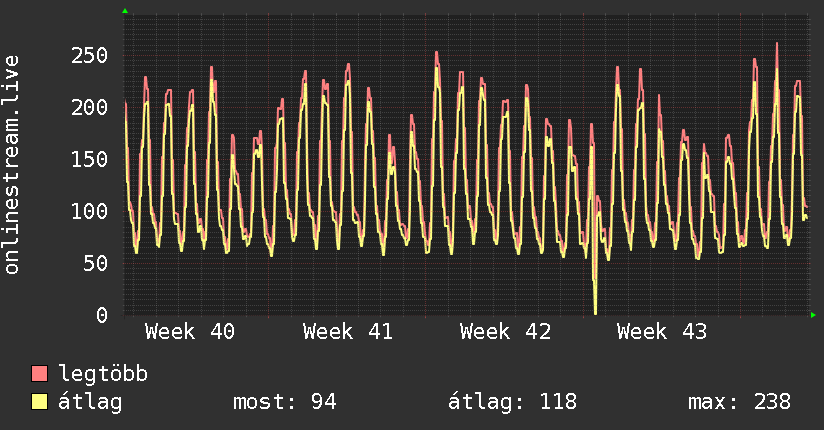Click the 0 y-axis tick label
This screenshot has width=824, height=430.
(102, 315)
